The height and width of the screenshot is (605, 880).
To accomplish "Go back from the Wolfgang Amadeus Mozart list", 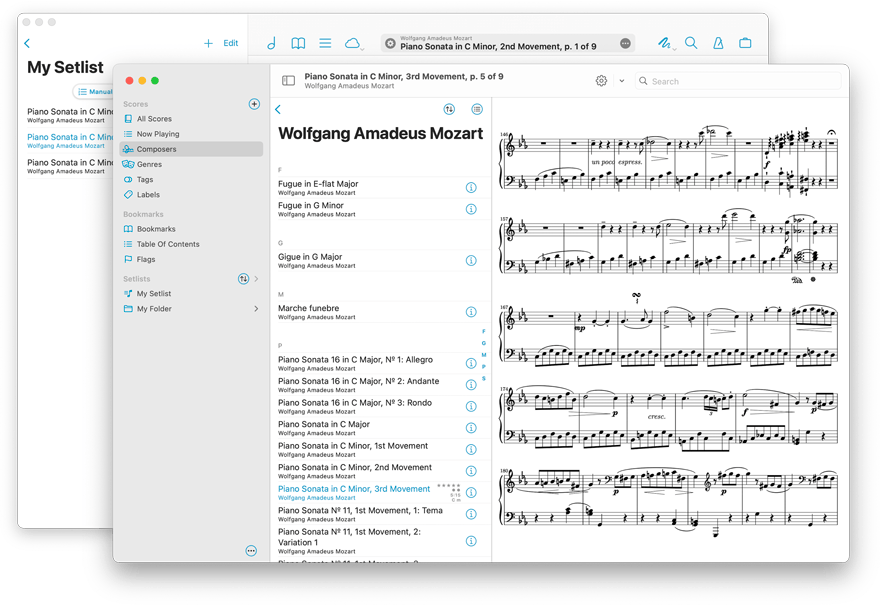I will pyautogui.click(x=278, y=109).
